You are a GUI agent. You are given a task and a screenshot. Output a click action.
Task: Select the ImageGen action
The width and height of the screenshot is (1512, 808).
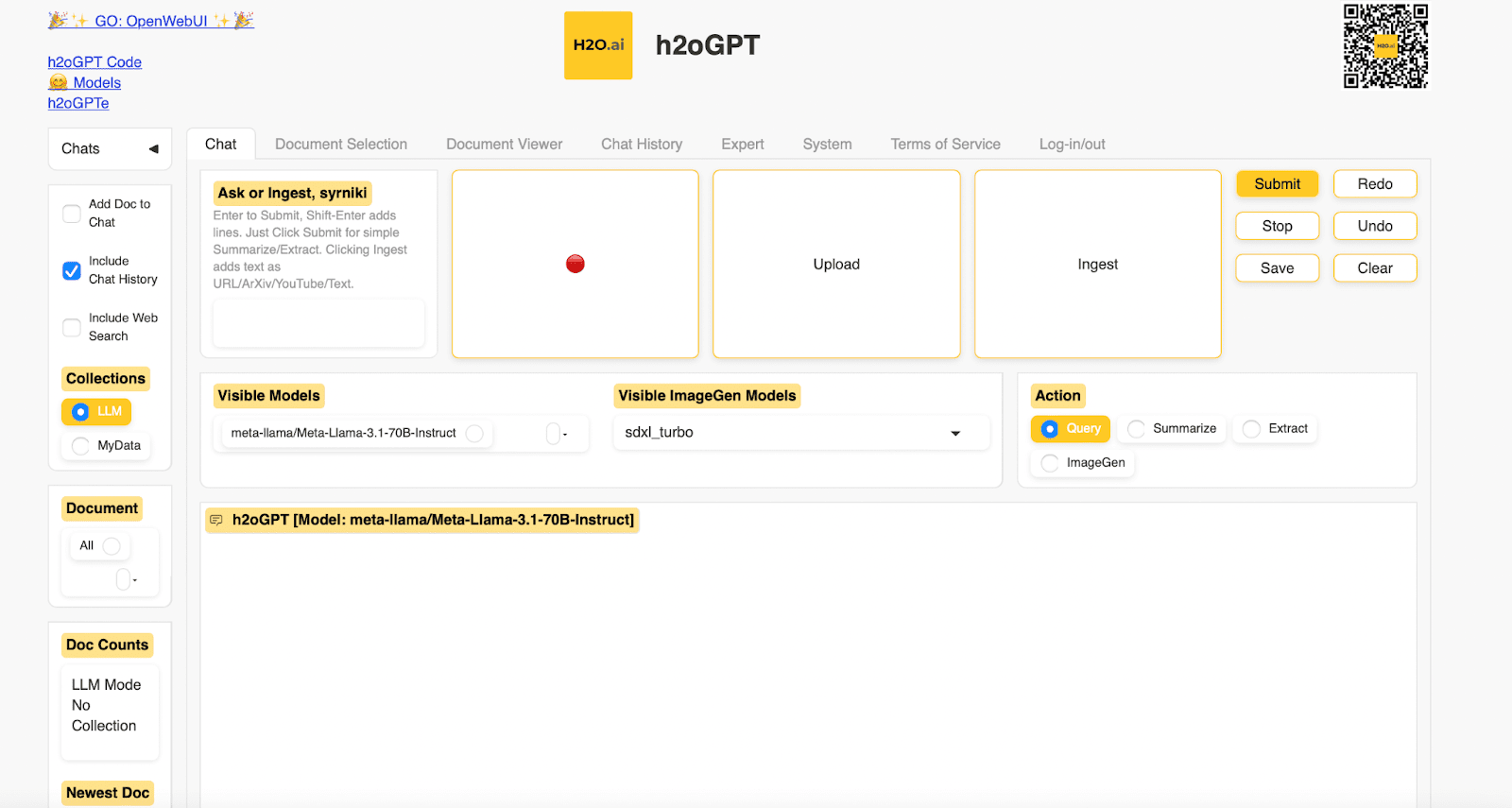pyautogui.click(x=1083, y=462)
